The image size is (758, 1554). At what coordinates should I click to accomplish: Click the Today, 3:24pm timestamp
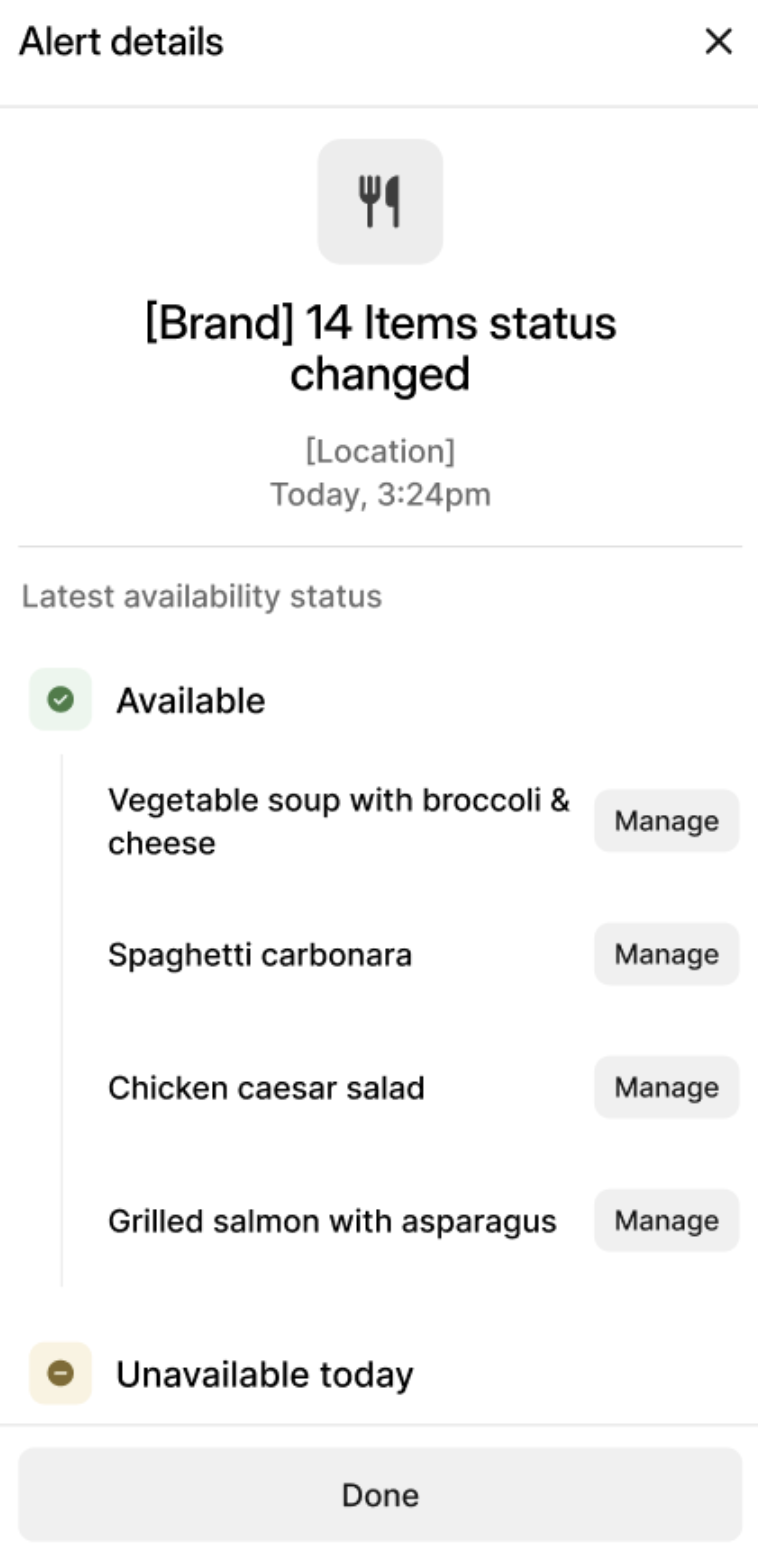point(380,495)
